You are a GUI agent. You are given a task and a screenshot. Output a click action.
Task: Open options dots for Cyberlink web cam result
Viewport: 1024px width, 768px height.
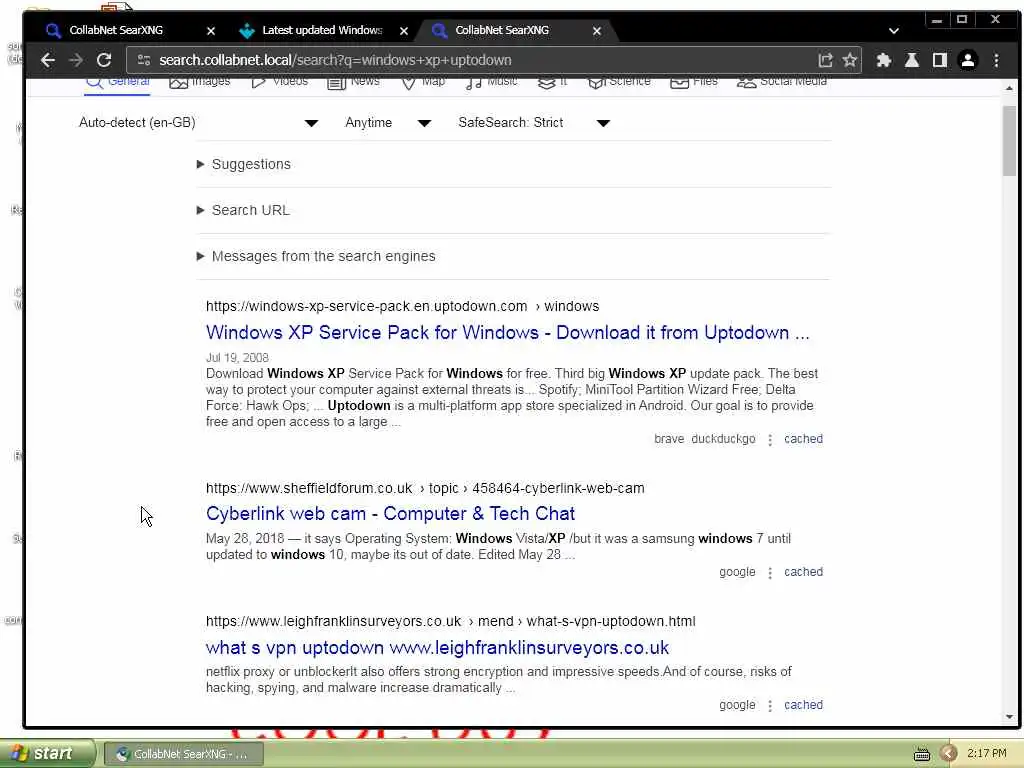tap(770, 573)
